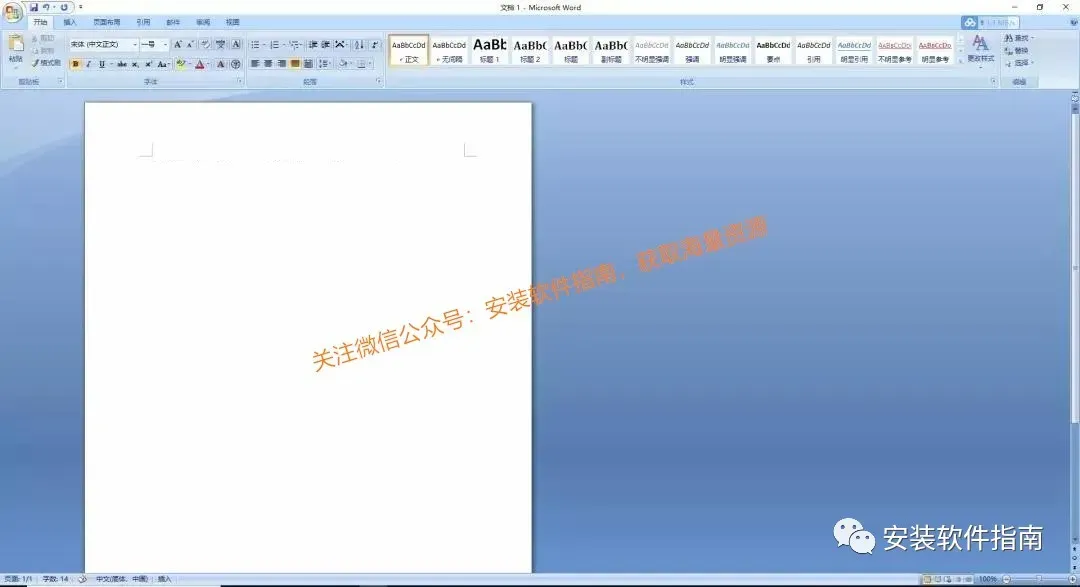Toggle justified alignment (highlighted)

pyautogui.click(x=295, y=64)
